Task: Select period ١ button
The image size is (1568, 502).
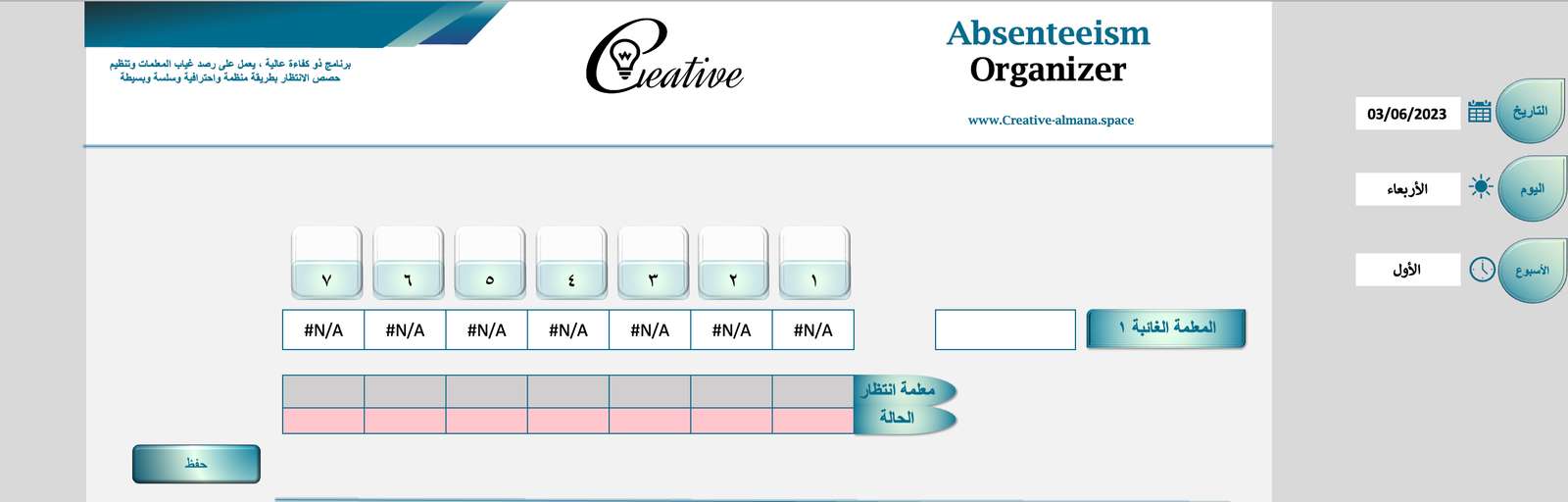Action: click(814, 263)
